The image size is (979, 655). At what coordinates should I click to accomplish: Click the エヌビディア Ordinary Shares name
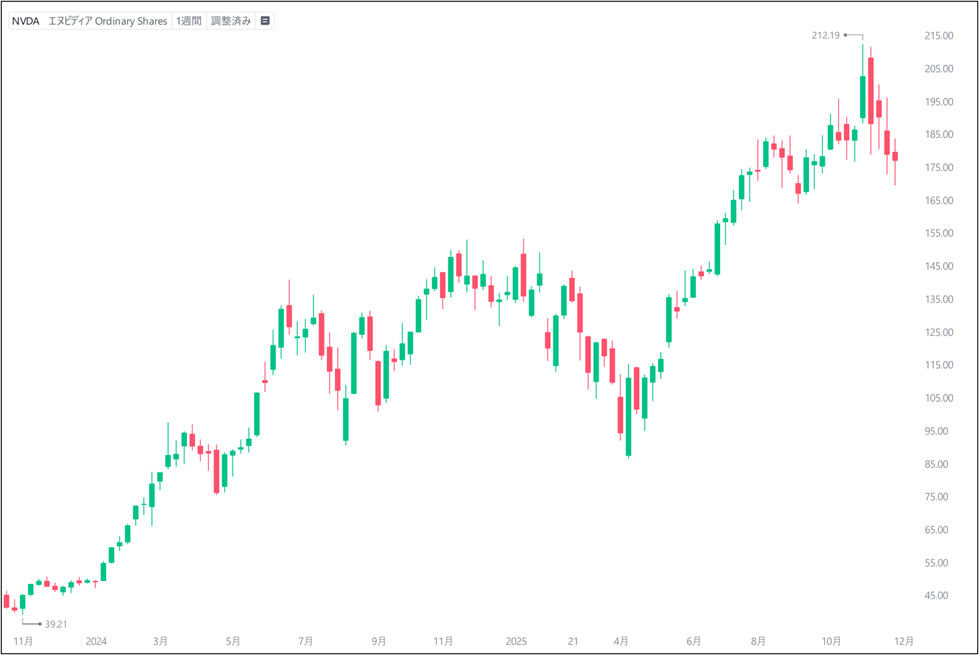click(x=109, y=20)
